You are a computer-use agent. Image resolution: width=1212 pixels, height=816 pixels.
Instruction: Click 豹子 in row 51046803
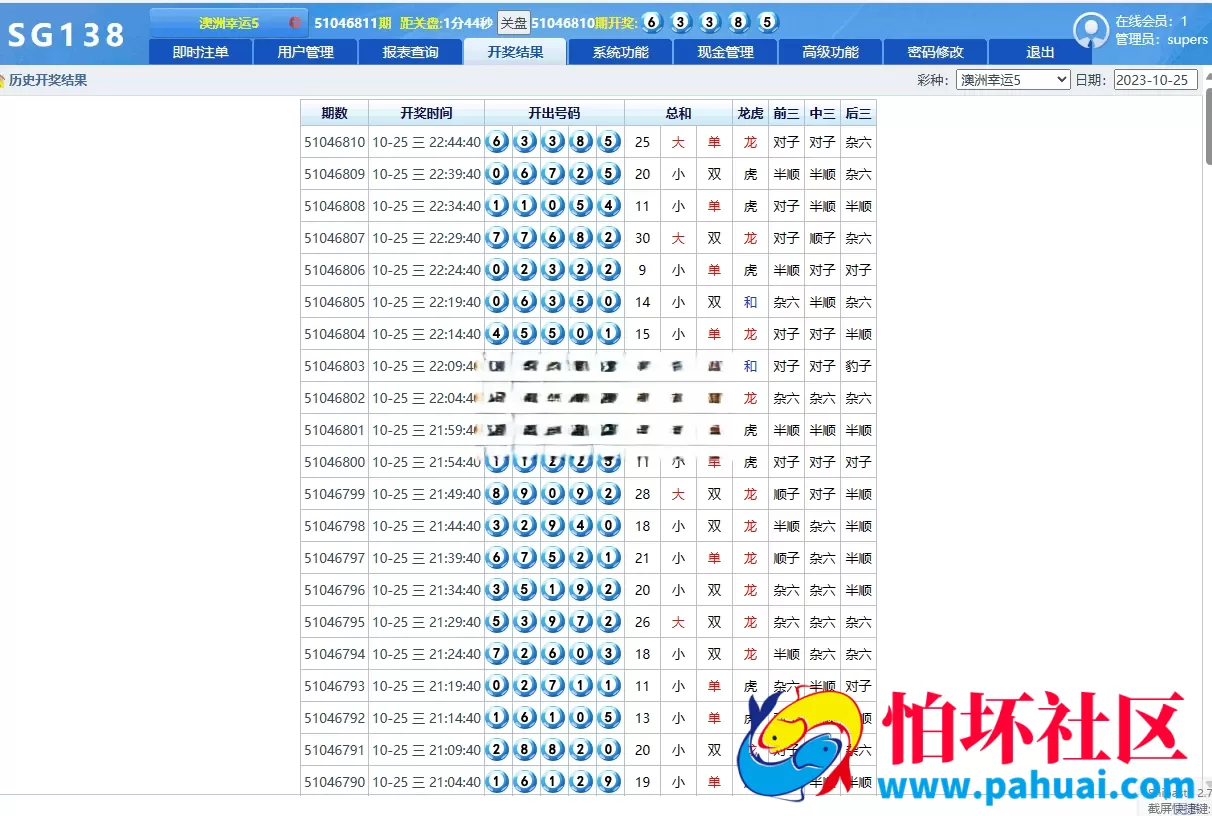(858, 366)
